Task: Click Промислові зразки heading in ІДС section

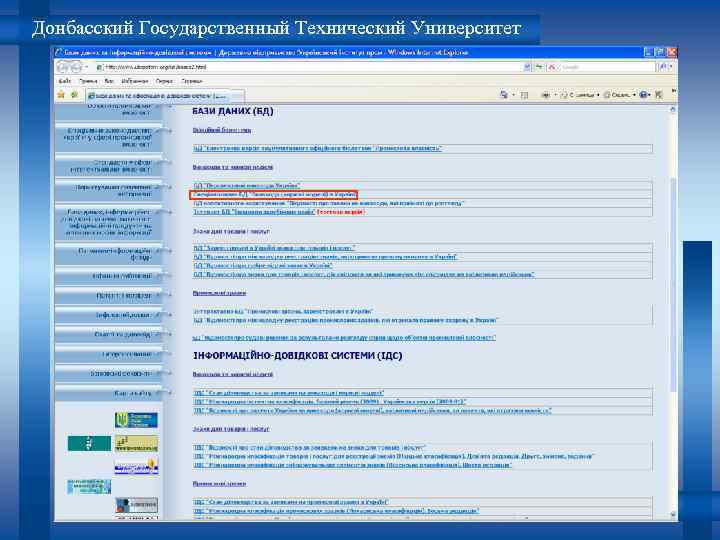Action: pyautogui.click(x=219, y=484)
